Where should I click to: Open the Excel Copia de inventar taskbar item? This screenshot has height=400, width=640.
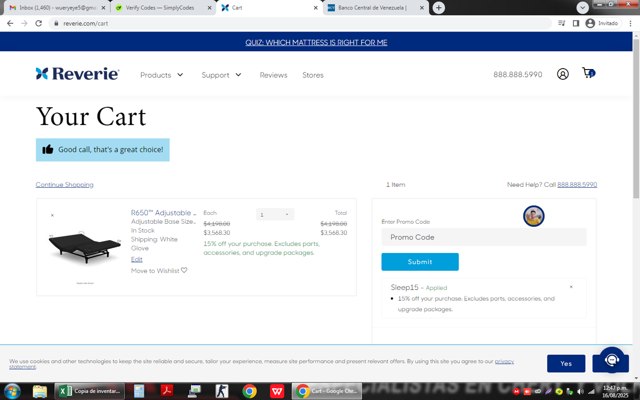89,391
